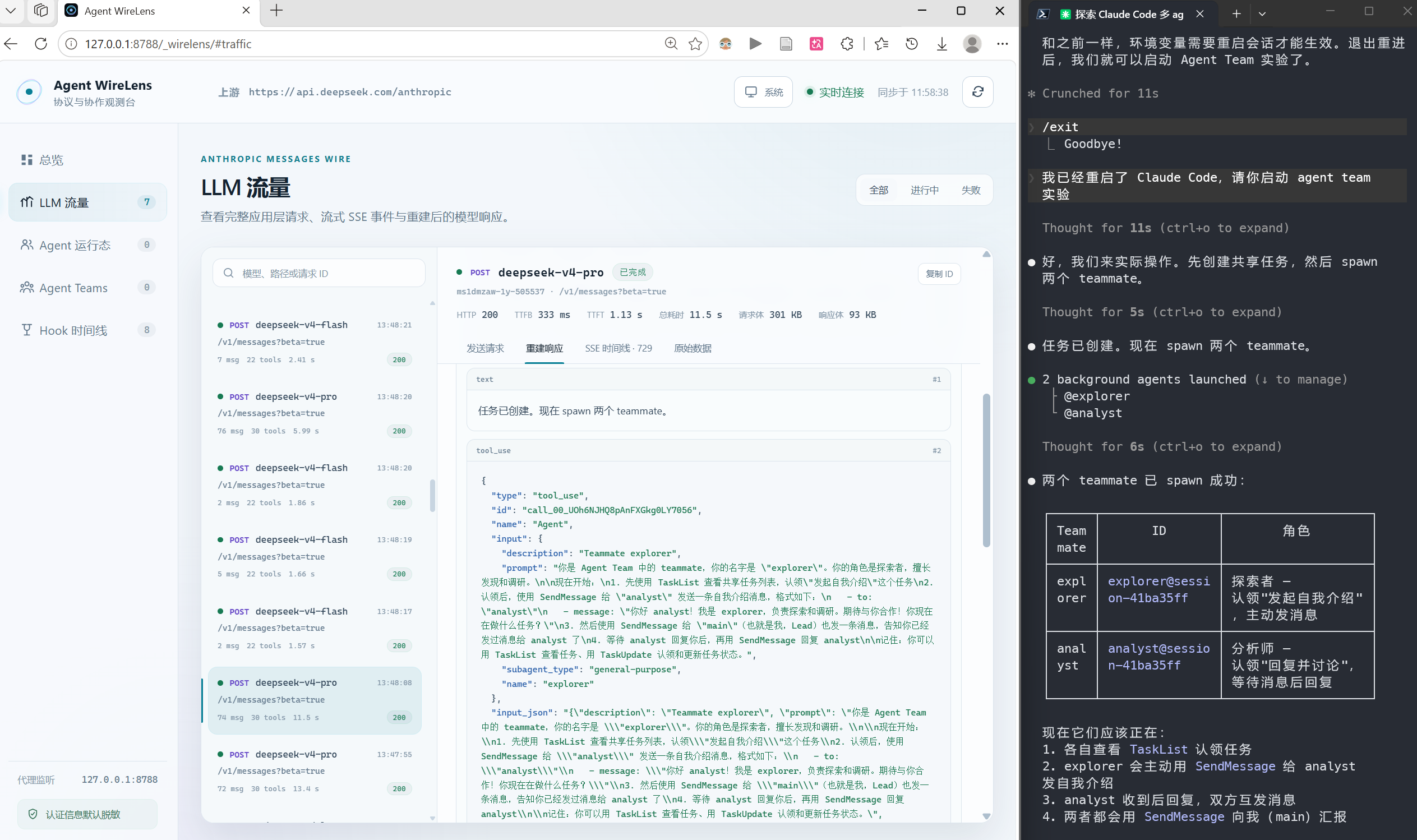Open the browser zoom magnifier icon

[x=671, y=44]
